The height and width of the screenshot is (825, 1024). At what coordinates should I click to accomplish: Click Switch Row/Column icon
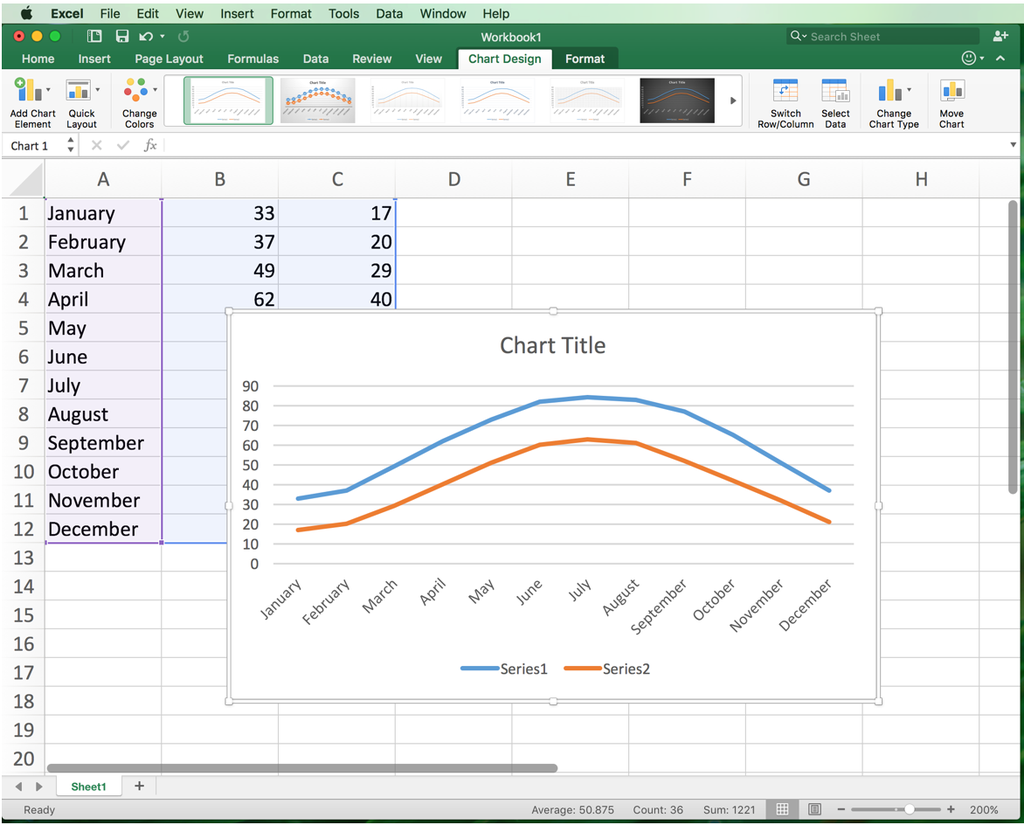tap(785, 90)
